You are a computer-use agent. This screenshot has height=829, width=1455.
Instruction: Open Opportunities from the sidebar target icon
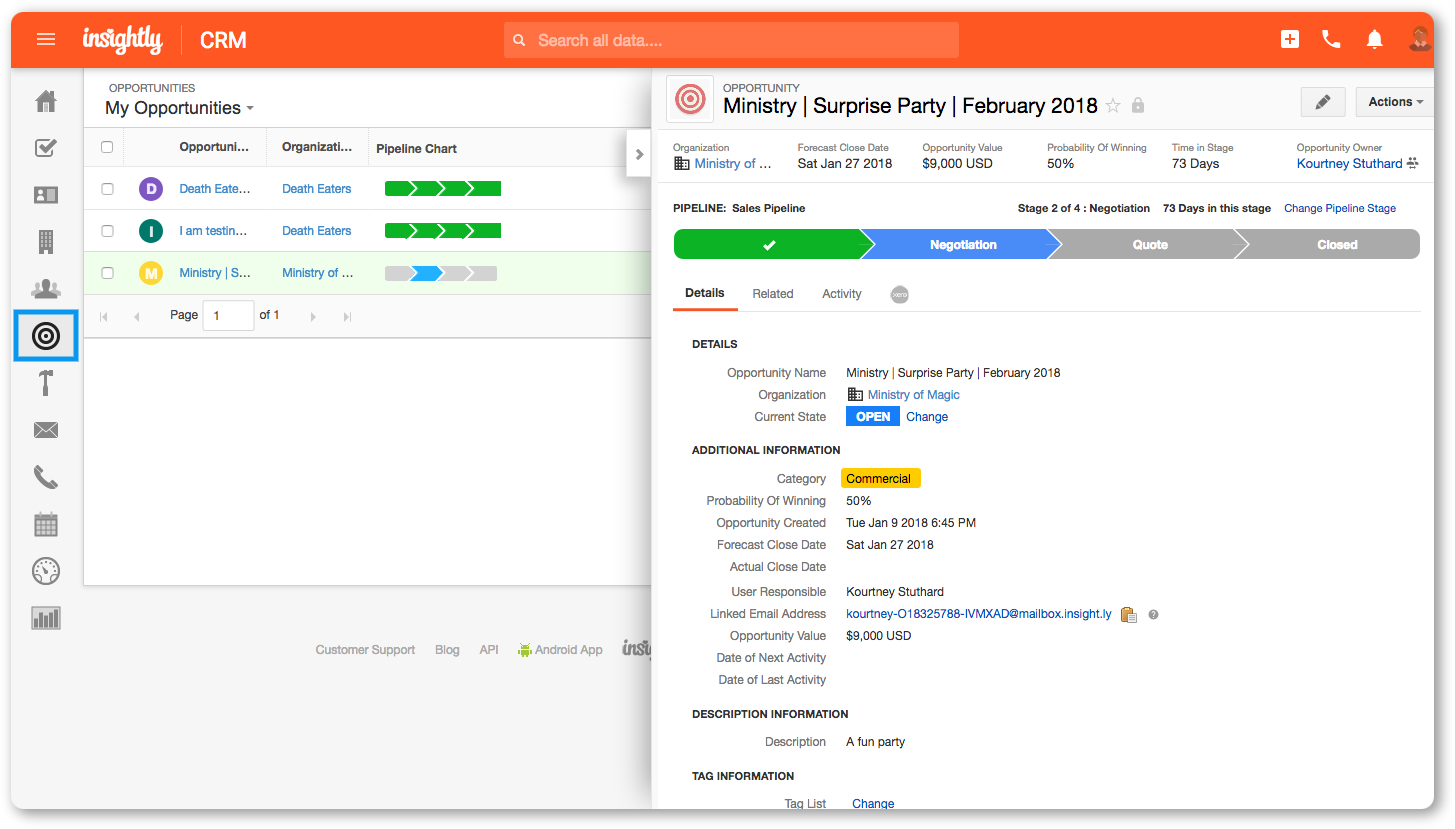pyautogui.click(x=46, y=336)
